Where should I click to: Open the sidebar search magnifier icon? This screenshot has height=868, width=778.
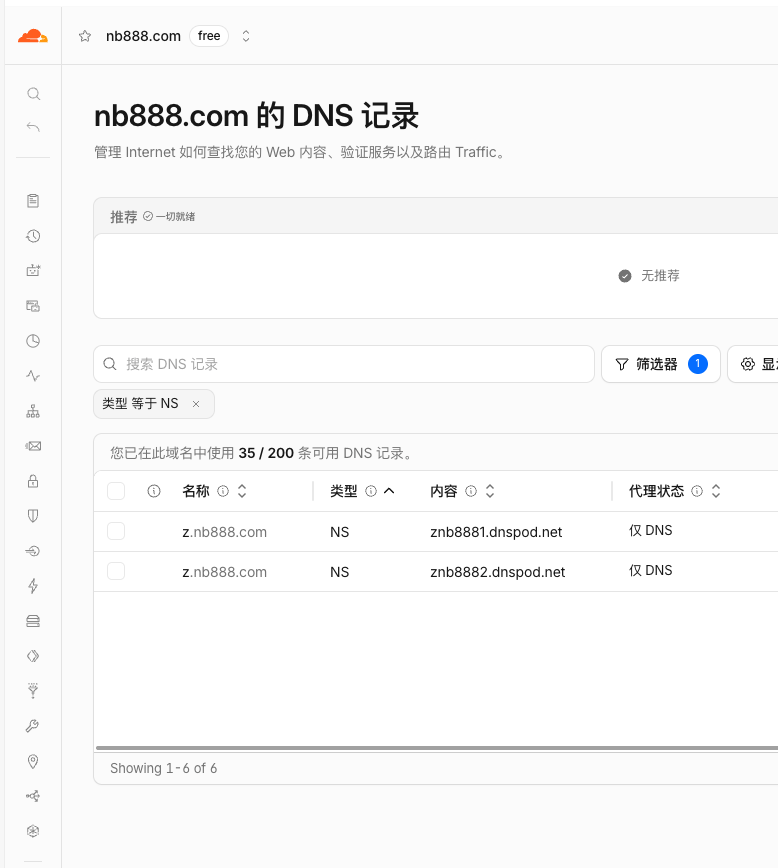[x=33, y=94]
